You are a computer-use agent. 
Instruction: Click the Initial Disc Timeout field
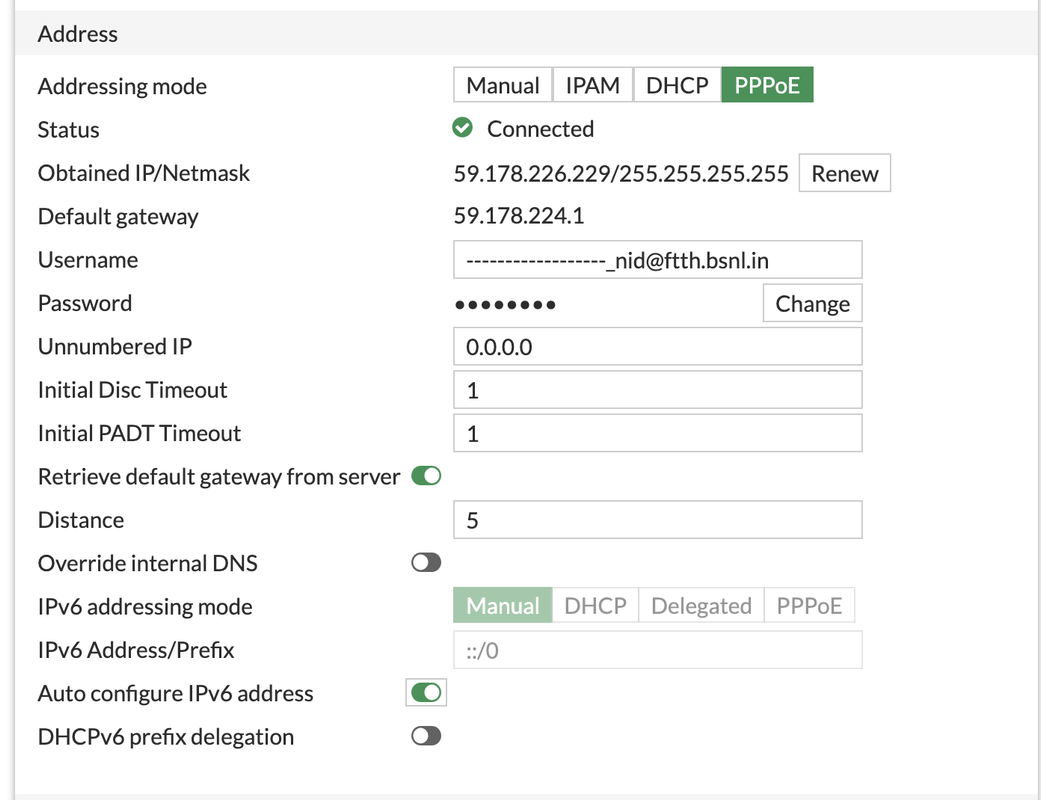657,390
